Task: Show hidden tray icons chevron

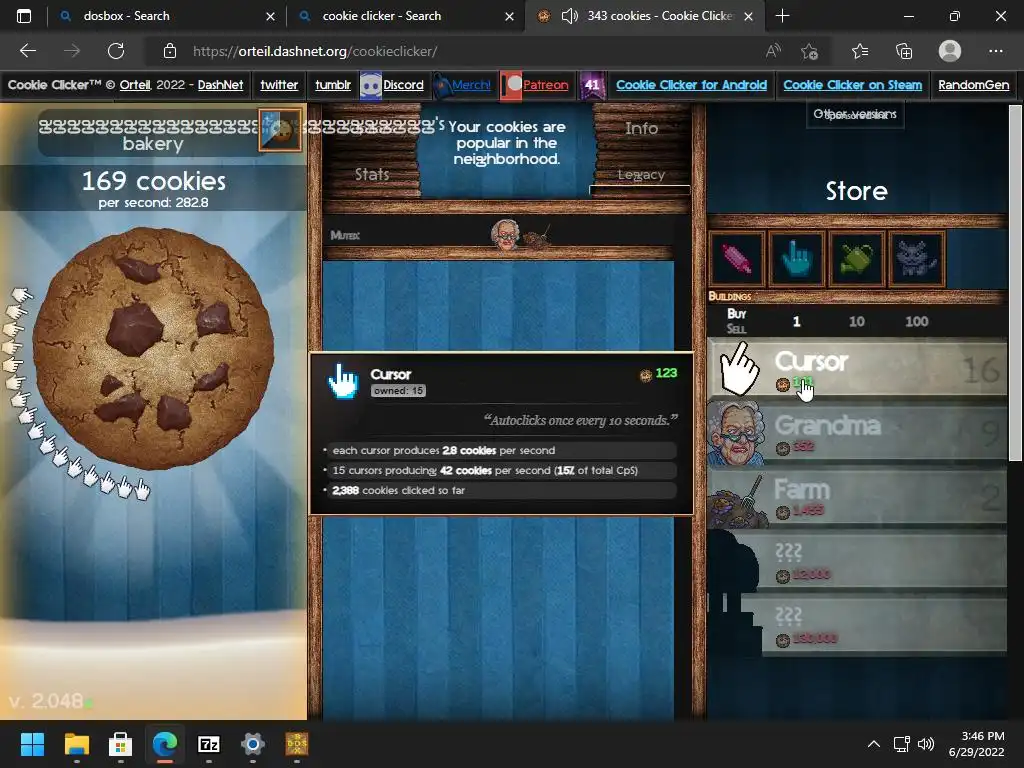Action: pos(873,744)
